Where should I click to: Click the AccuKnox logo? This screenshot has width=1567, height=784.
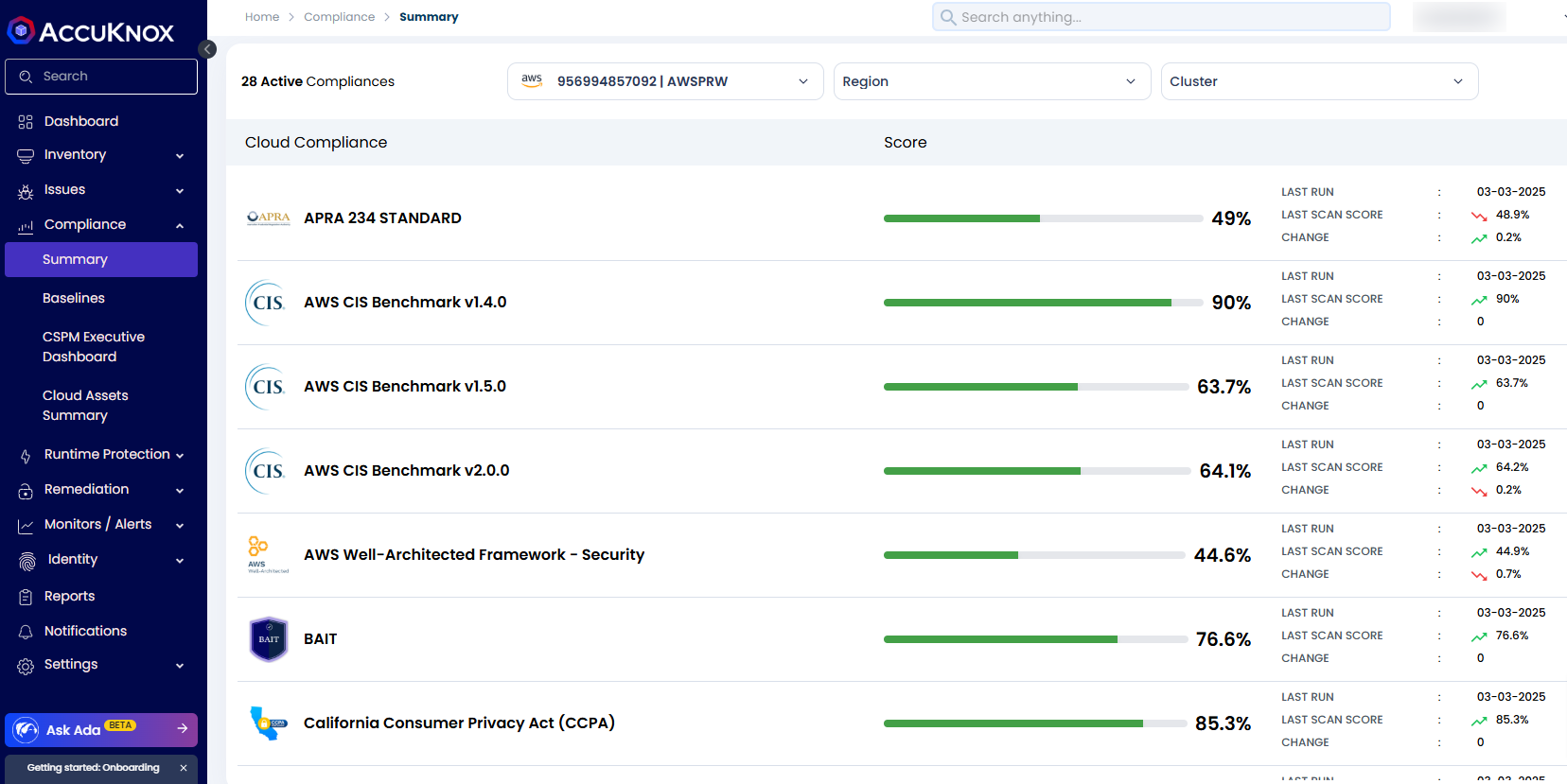coord(91,31)
